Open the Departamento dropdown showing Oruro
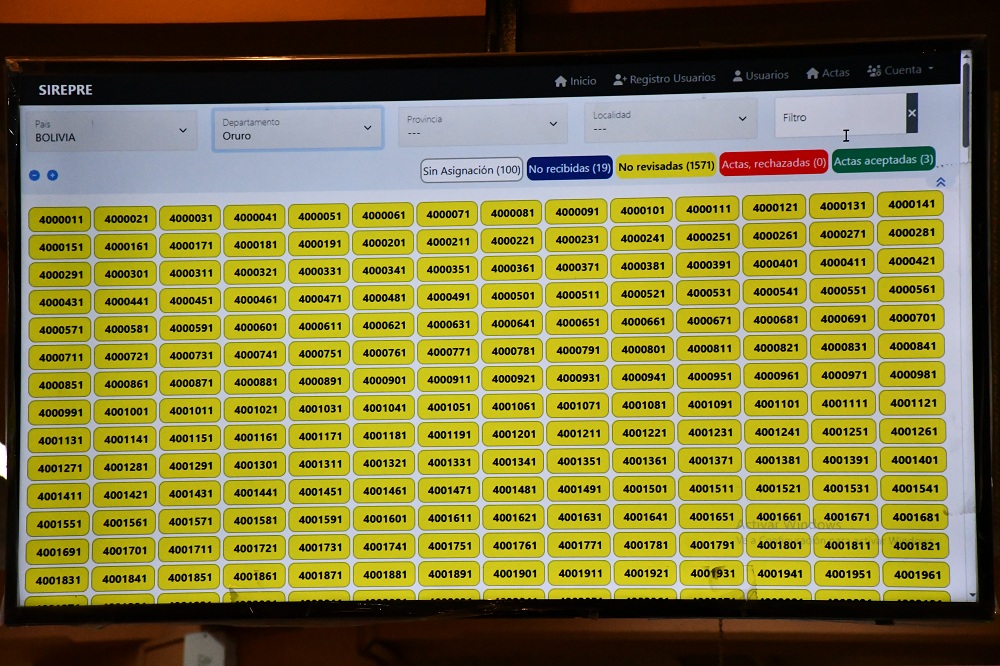This screenshot has height=666, width=1000. click(x=297, y=129)
